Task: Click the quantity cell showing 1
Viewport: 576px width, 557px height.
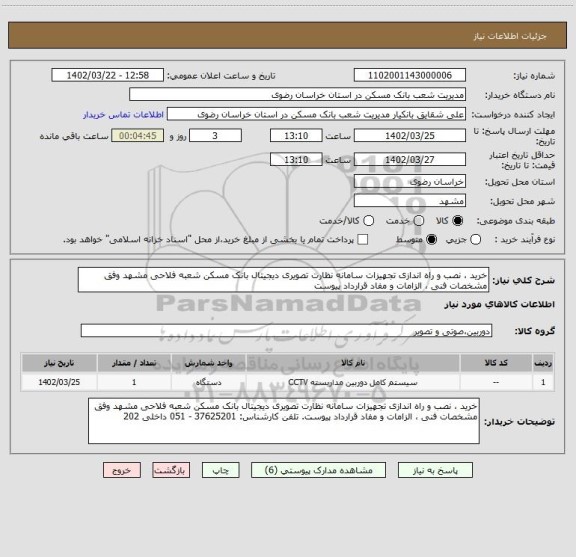Action: [x=134, y=382]
